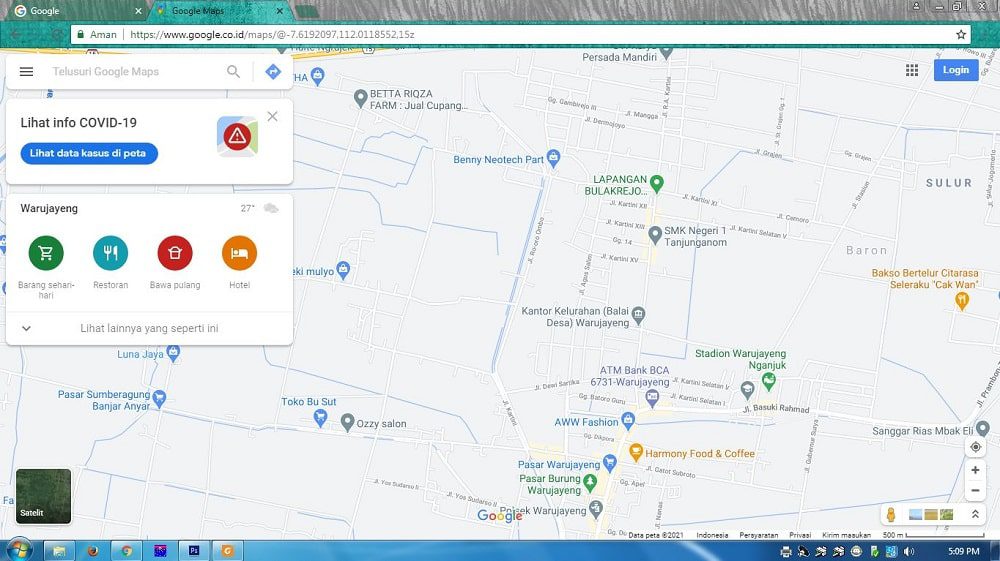1000x561 pixels.
Task: Select the Barang sehari-hari category icon
Action: tap(46, 252)
